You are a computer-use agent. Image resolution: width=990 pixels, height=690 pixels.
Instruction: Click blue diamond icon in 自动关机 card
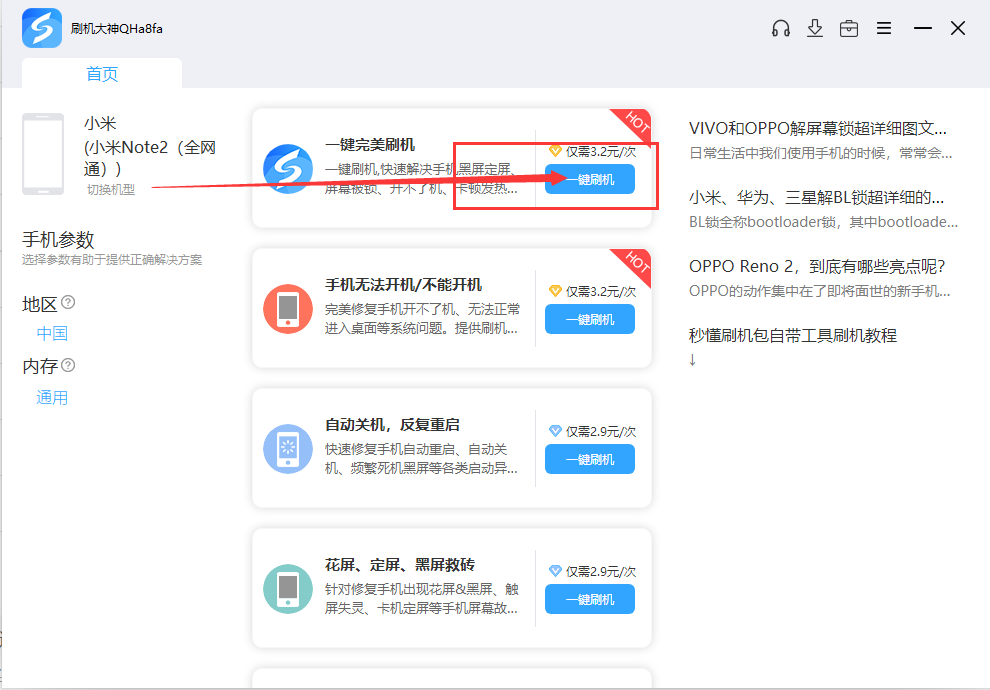(x=555, y=431)
